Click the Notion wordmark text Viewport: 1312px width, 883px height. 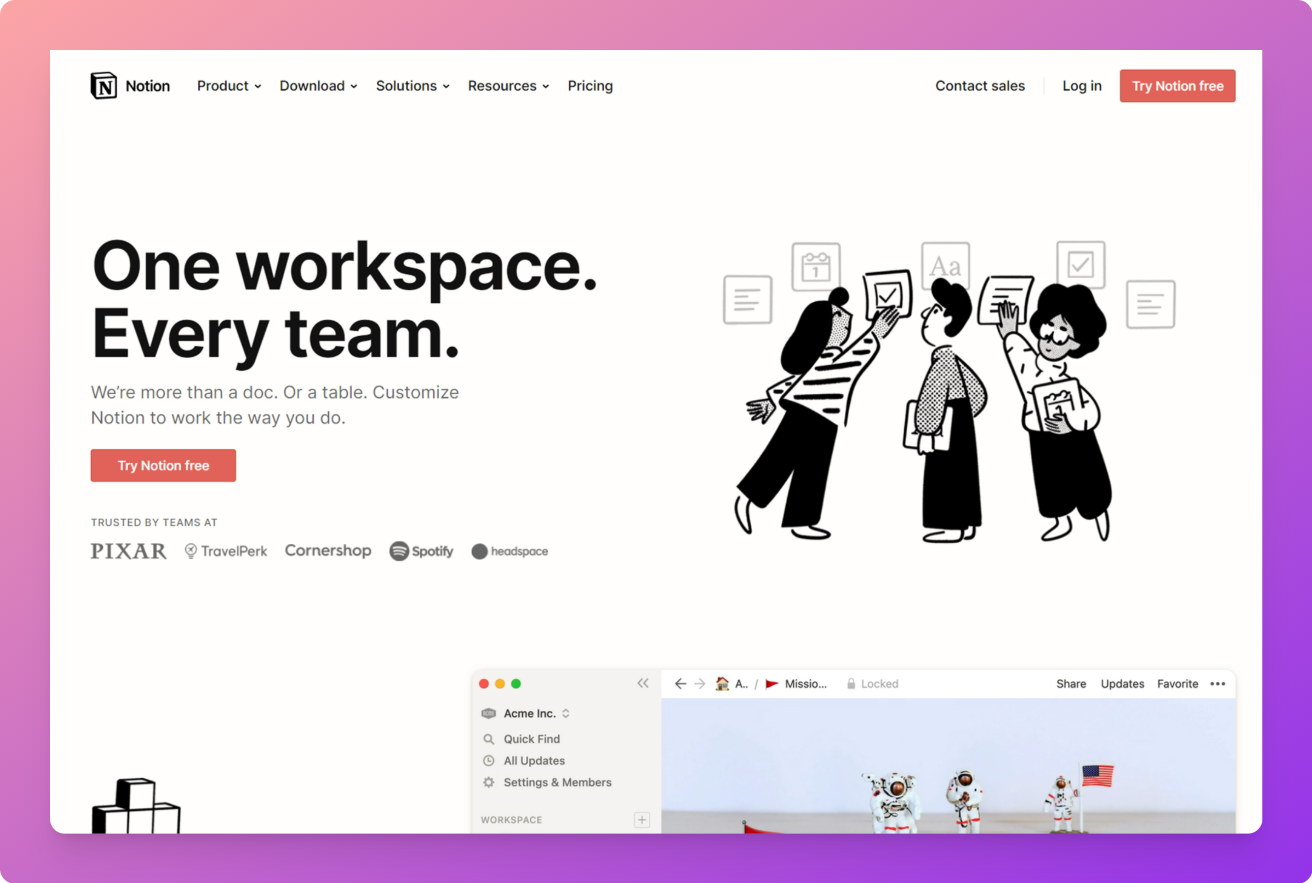[x=147, y=86]
